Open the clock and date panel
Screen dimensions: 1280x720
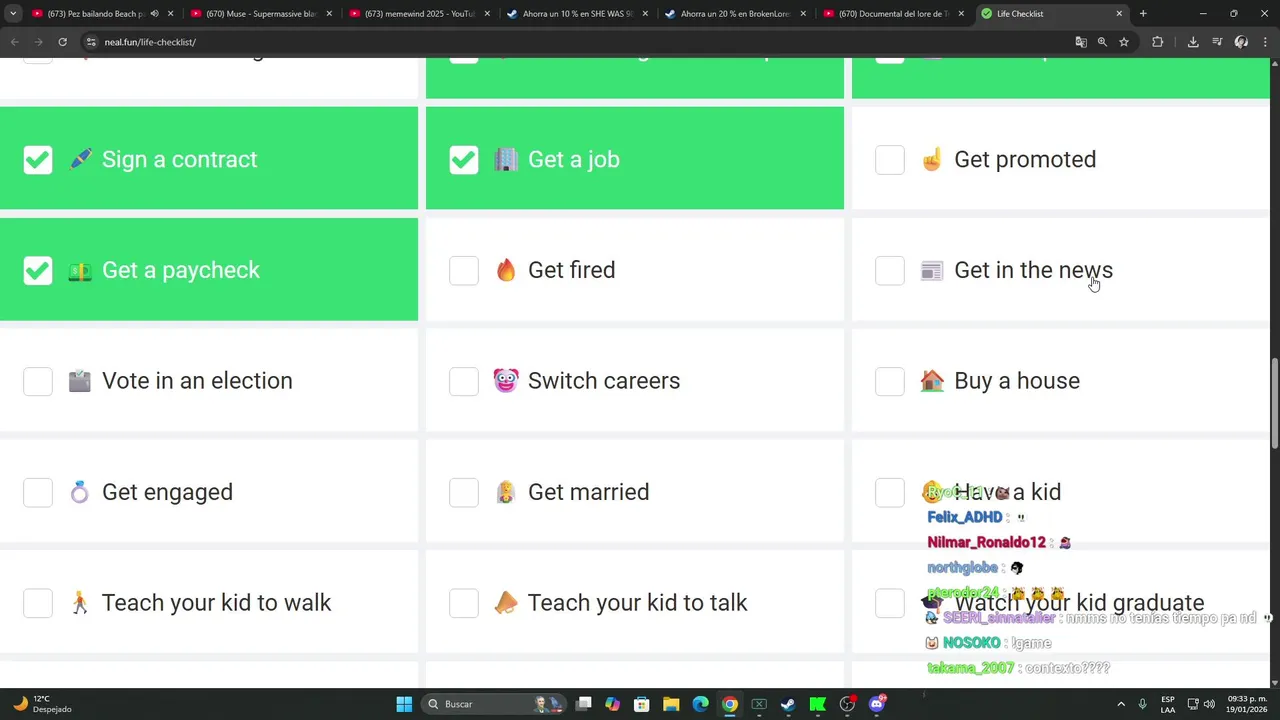[x=1247, y=704]
